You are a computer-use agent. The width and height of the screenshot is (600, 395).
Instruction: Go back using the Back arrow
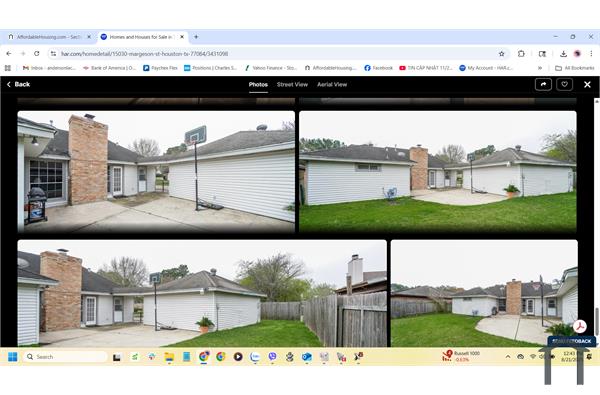click(18, 84)
